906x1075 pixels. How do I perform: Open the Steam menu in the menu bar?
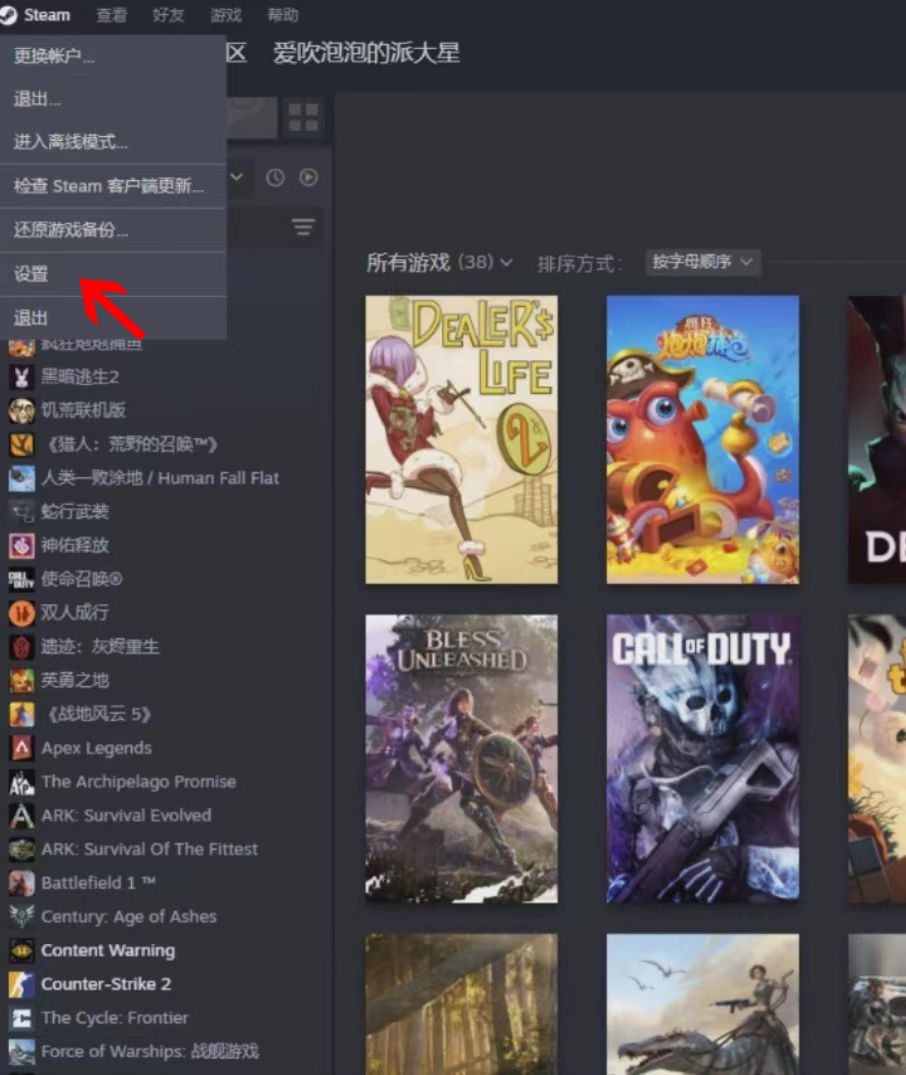tap(36, 14)
